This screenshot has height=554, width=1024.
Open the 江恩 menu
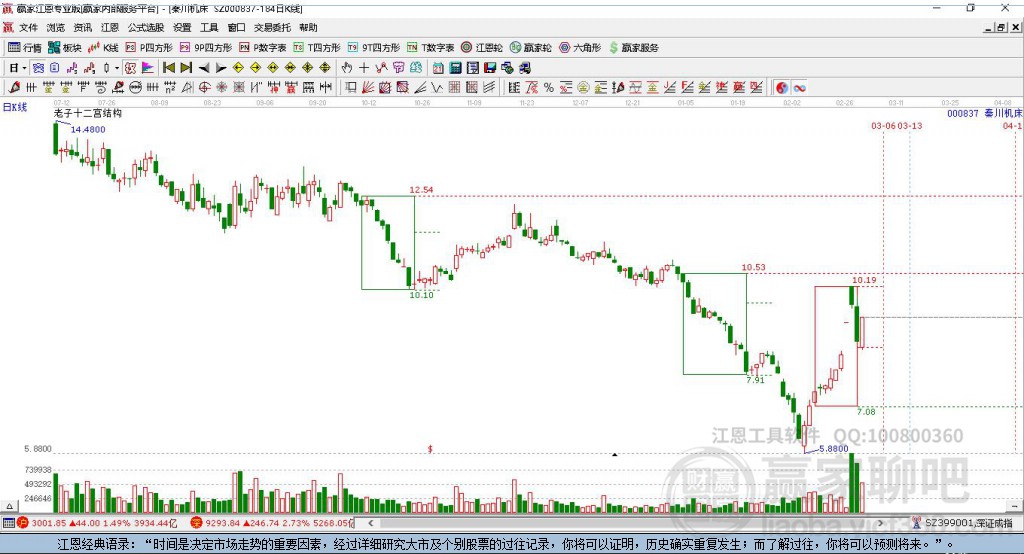(110, 27)
